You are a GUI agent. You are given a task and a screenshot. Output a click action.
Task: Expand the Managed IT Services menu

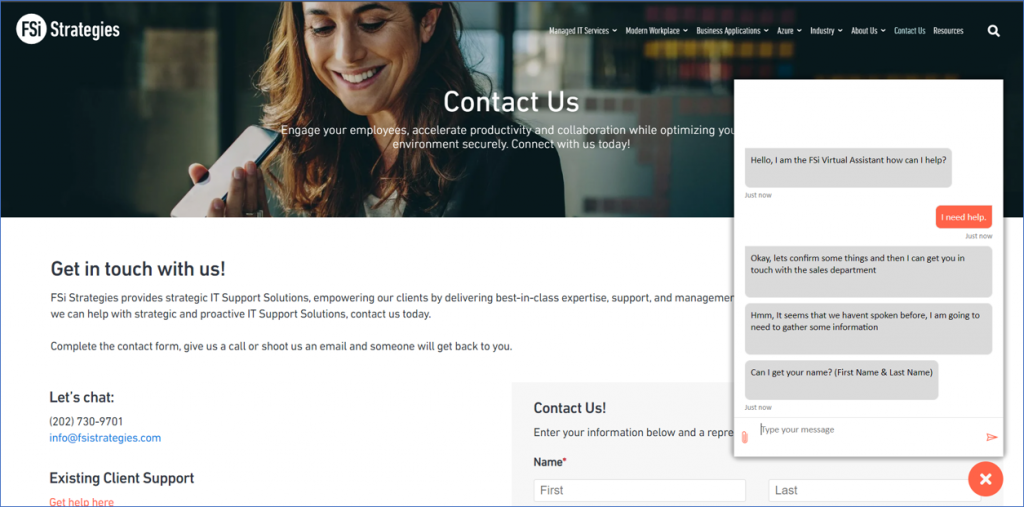583,31
